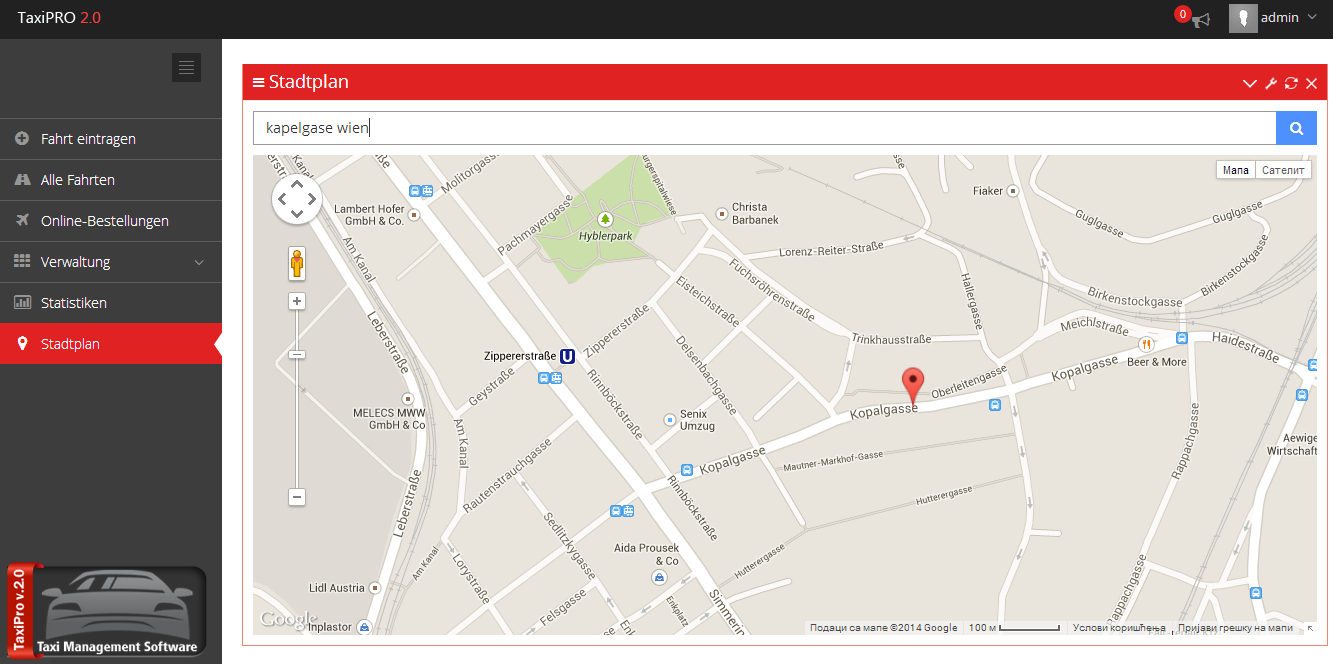Open Fahrt eintragen menu item

[x=111, y=139]
